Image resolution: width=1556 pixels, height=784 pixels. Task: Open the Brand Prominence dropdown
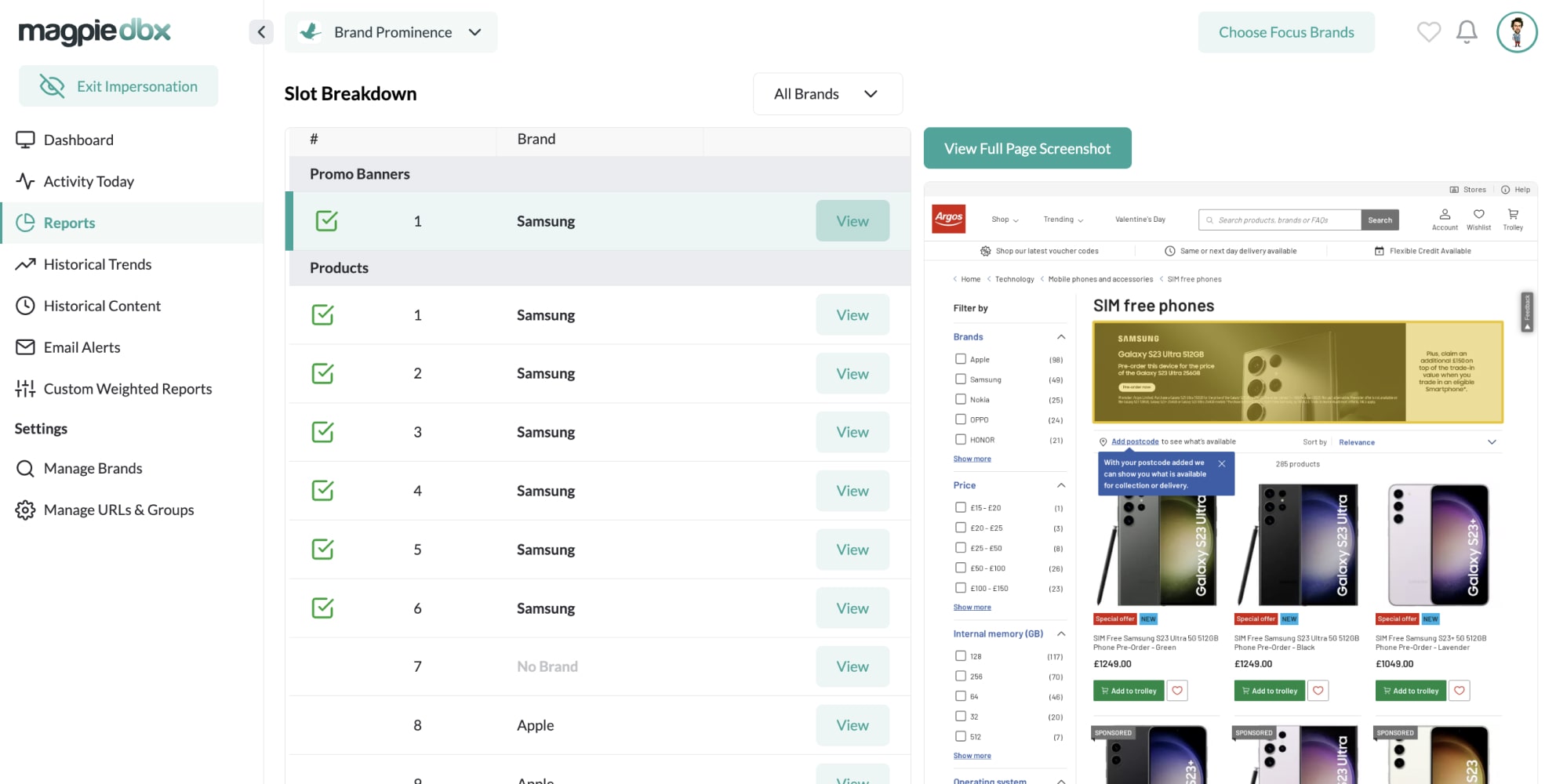pyautogui.click(x=391, y=32)
